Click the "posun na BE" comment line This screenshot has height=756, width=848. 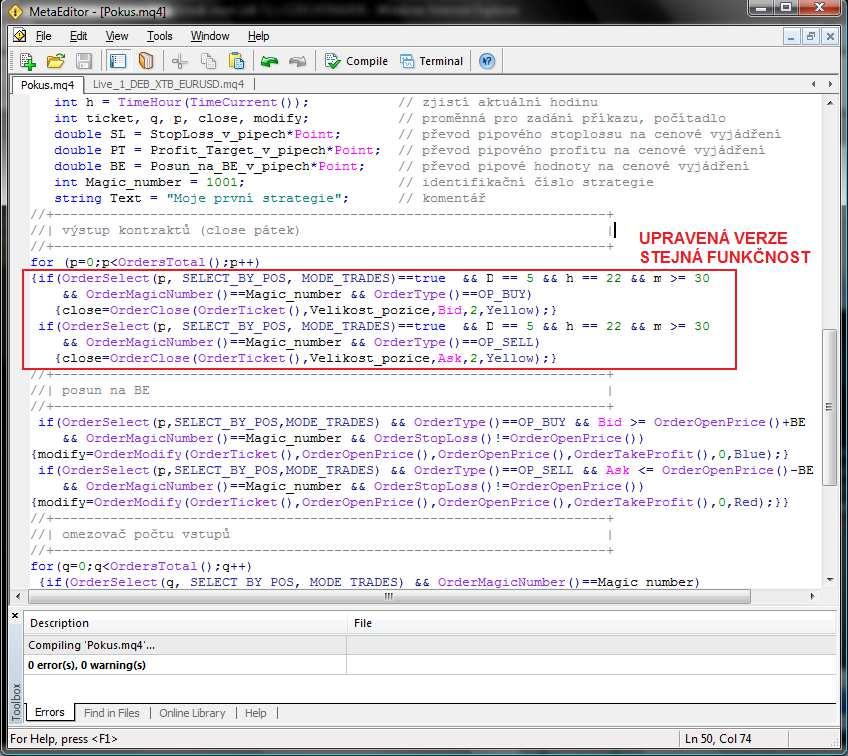[105, 390]
